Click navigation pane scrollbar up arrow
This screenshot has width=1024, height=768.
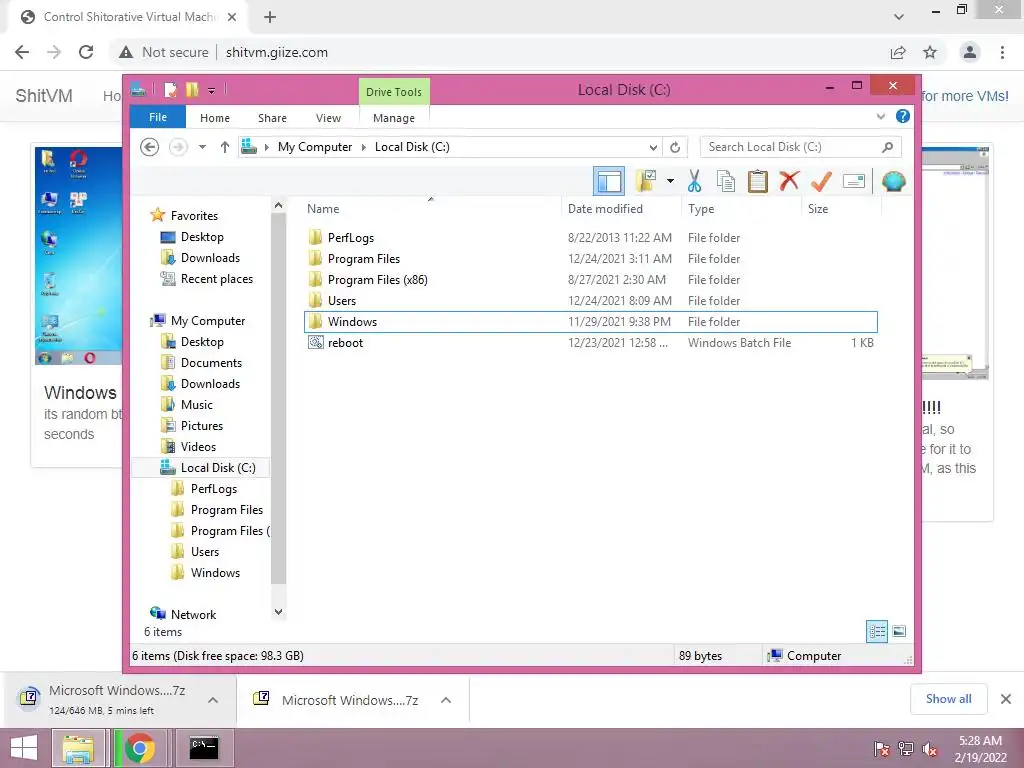tap(278, 205)
